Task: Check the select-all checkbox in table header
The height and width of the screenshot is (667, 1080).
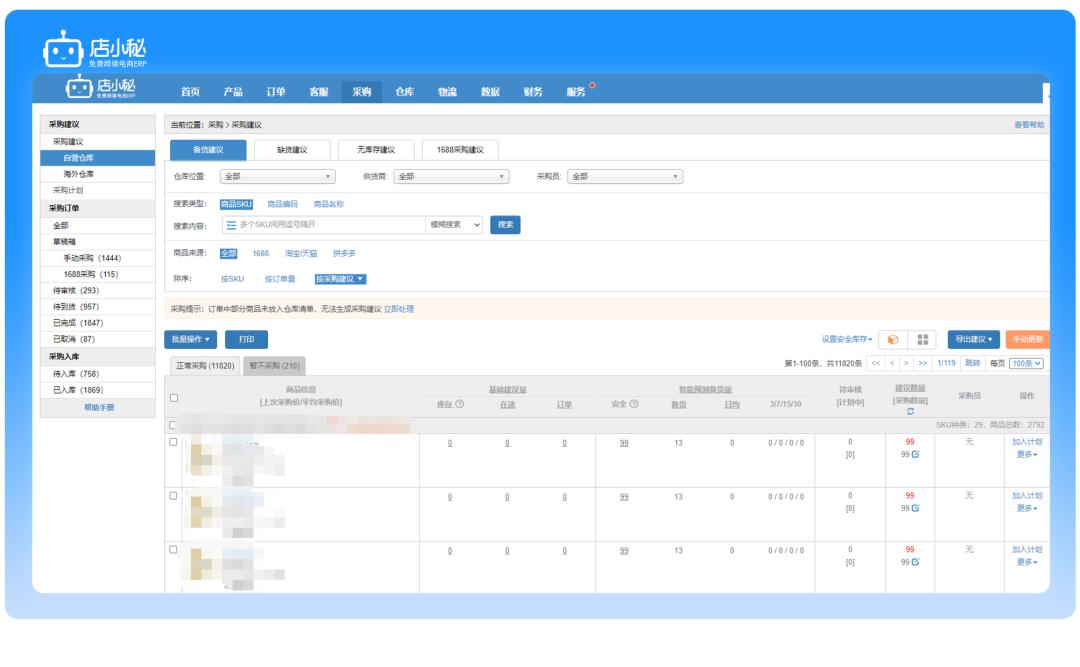Action: tap(174, 398)
